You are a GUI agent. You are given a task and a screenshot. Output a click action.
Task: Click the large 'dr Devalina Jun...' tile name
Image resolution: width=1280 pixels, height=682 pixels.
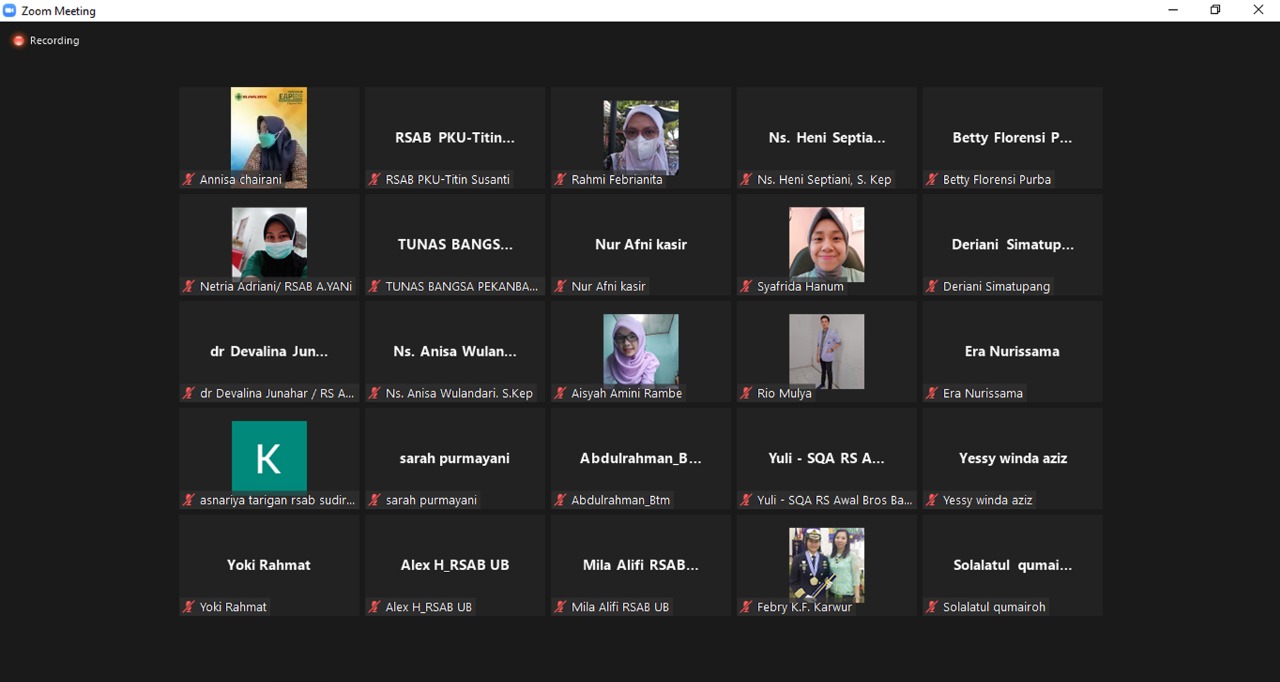269,351
